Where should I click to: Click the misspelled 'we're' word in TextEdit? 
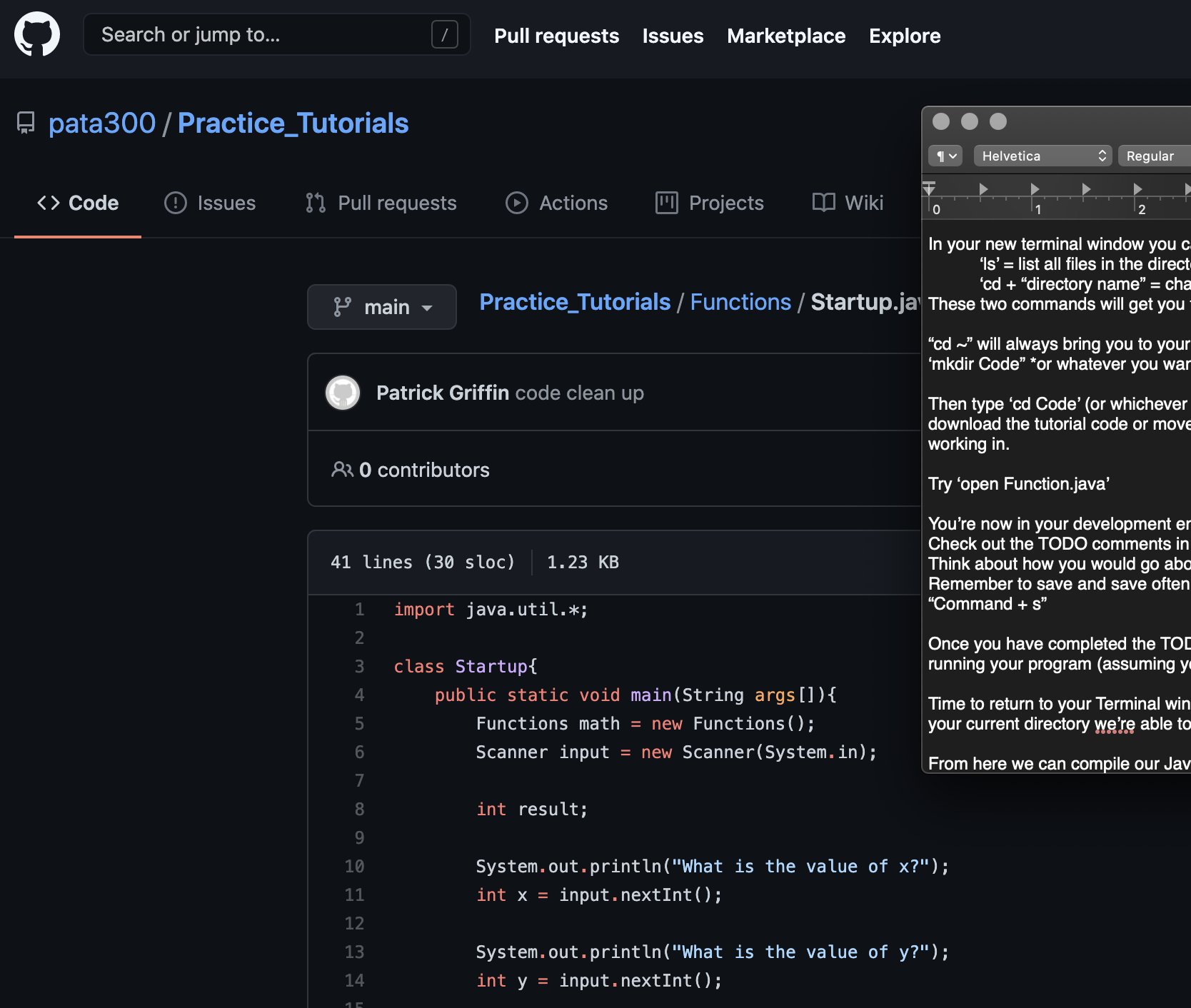[x=1115, y=724]
